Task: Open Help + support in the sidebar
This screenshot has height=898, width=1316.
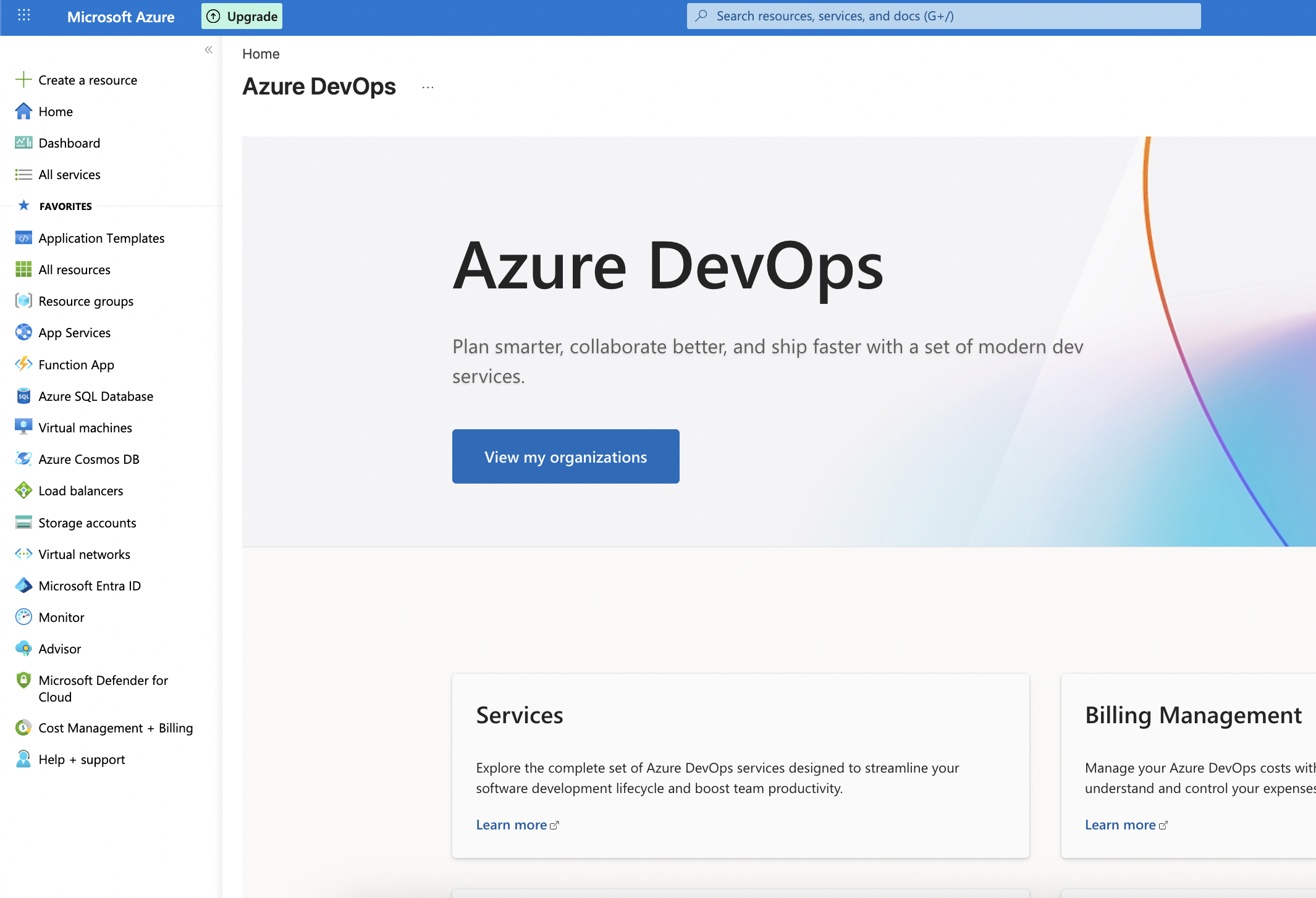Action: click(x=82, y=760)
